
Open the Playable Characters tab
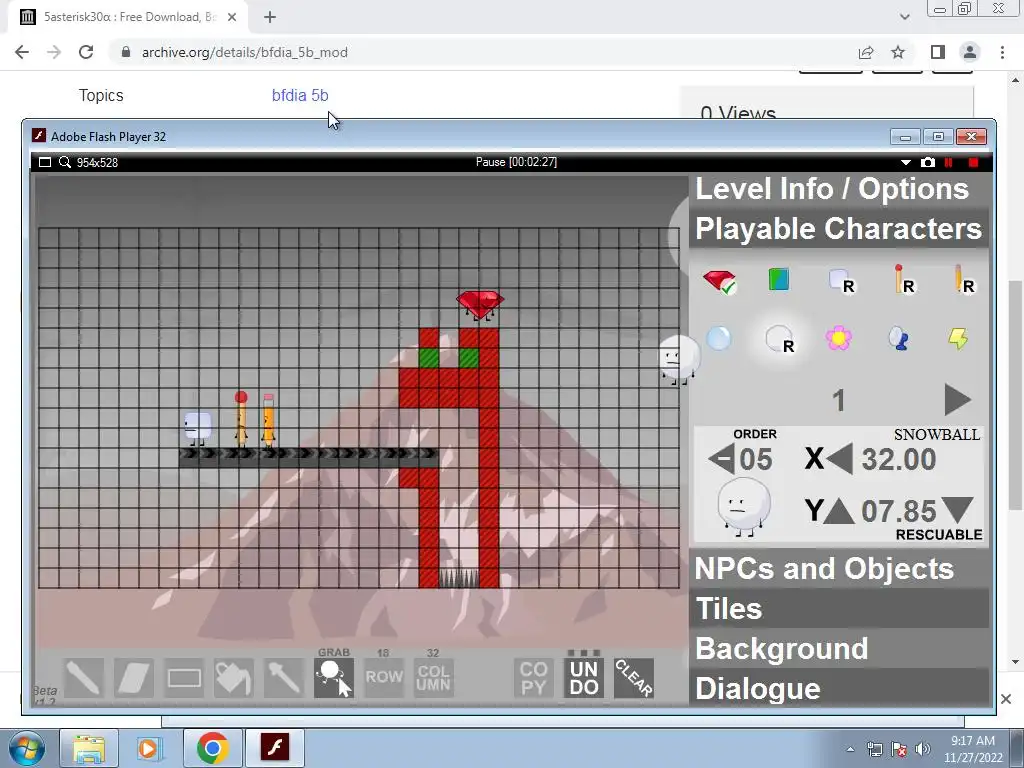pyautogui.click(x=839, y=229)
